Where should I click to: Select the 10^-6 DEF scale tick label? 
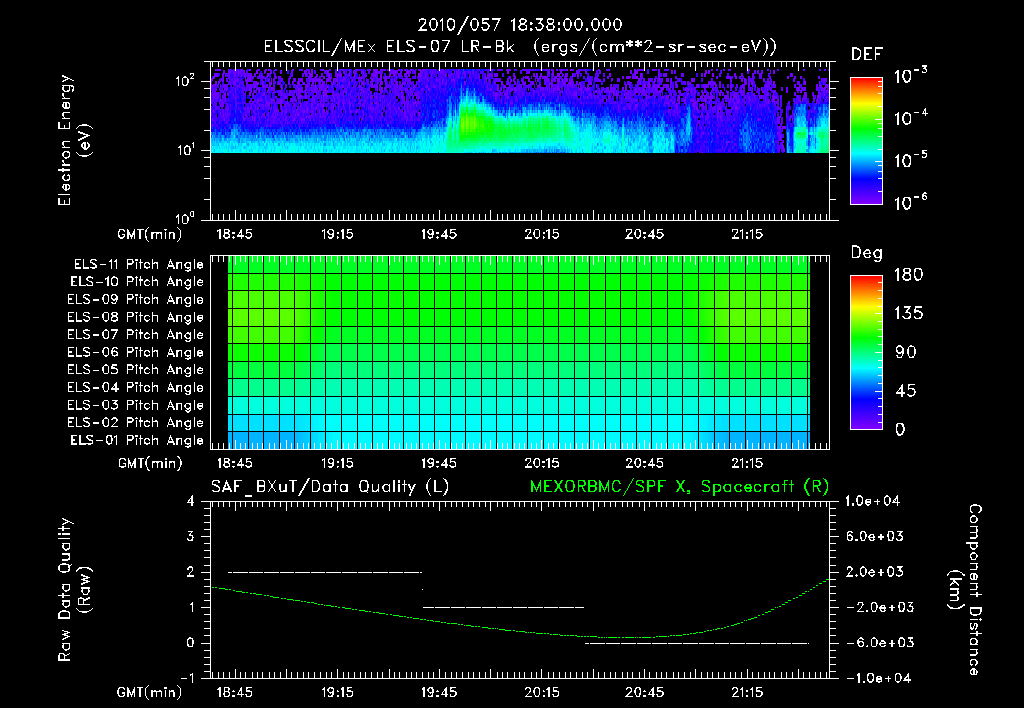(910, 202)
